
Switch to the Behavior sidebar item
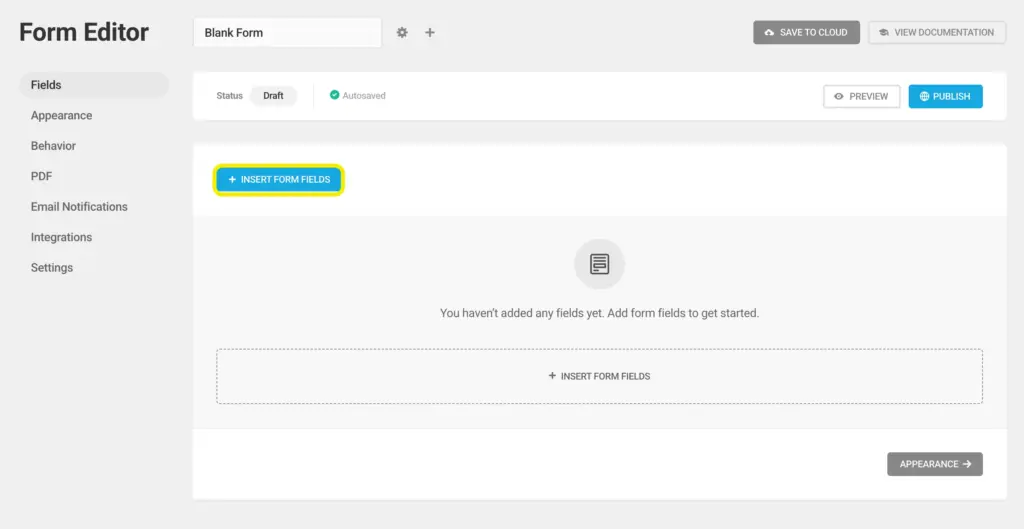[x=53, y=146]
